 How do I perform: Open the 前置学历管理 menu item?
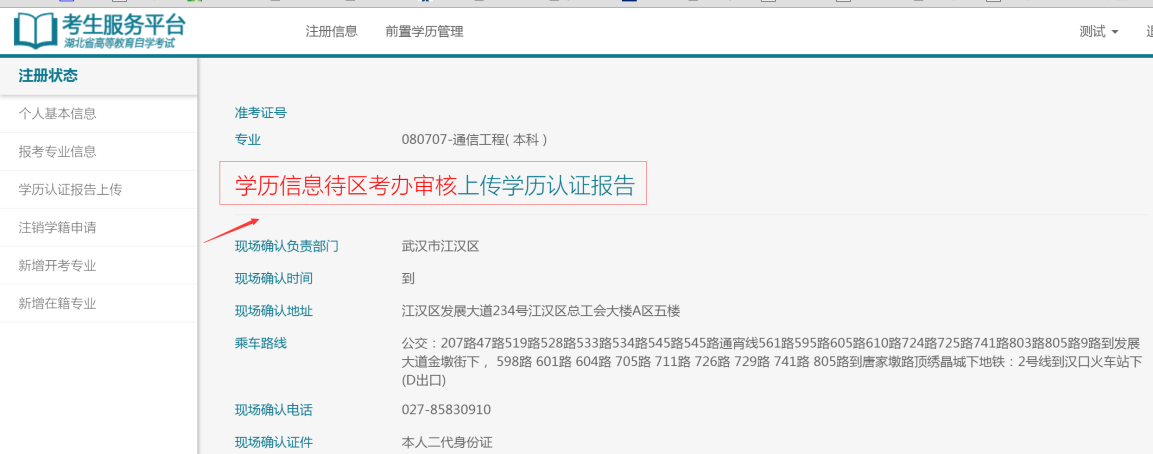pyautogui.click(x=424, y=31)
